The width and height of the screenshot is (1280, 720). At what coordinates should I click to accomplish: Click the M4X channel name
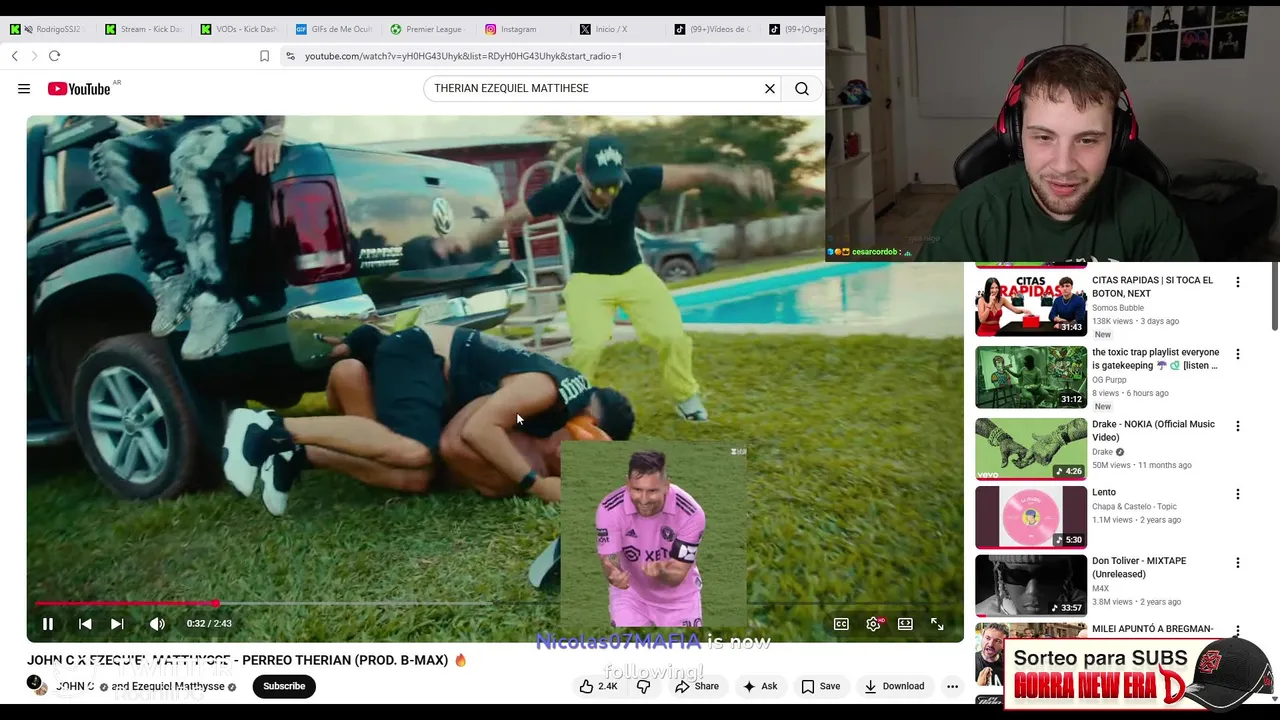(1101, 588)
